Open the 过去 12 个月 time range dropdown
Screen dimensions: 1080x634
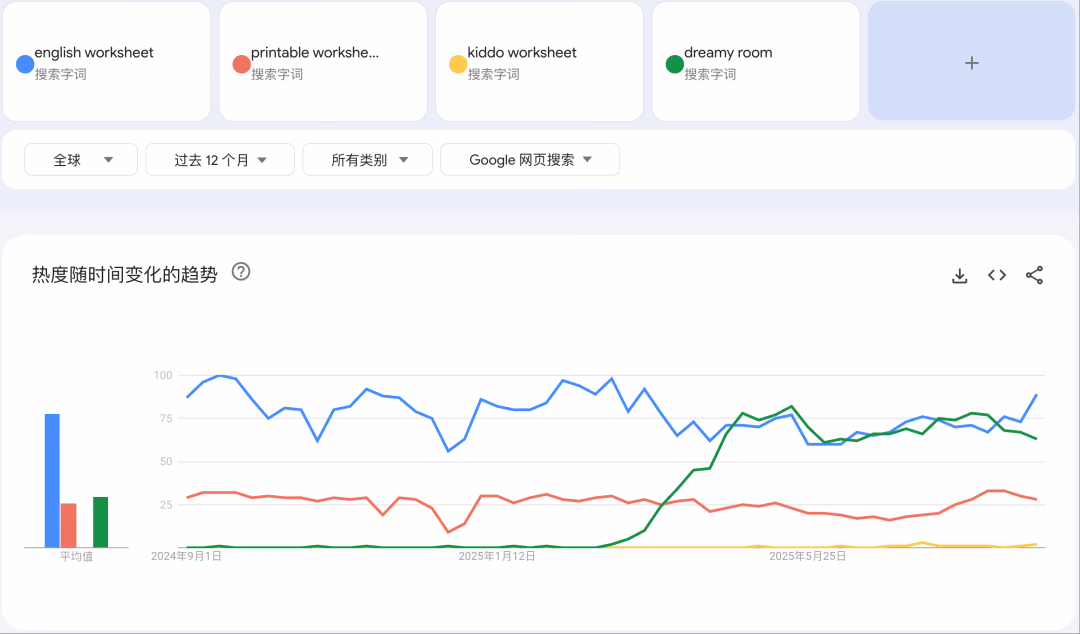[x=220, y=160]
